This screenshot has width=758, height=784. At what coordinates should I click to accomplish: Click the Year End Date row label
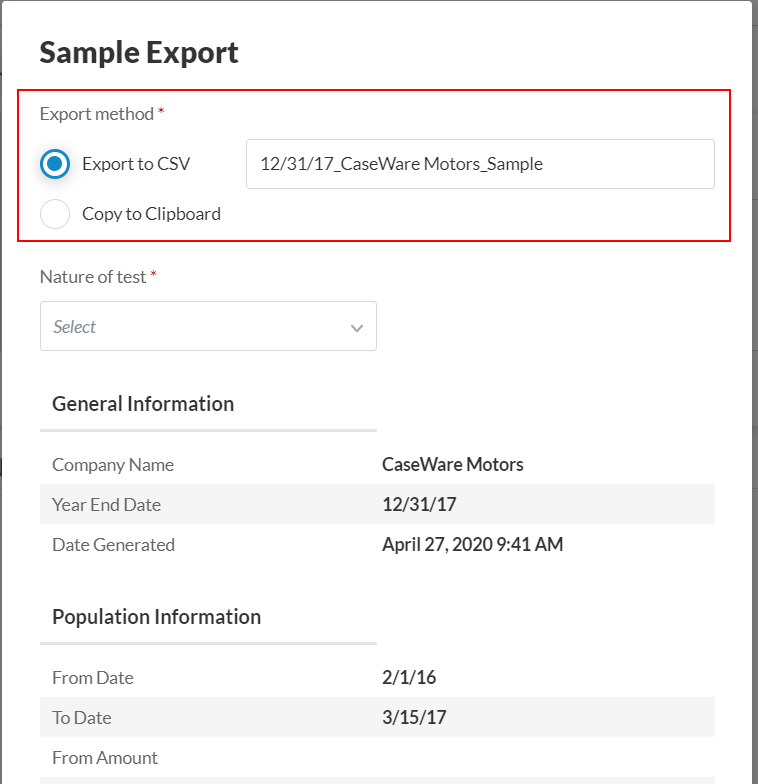click(106, 505)
